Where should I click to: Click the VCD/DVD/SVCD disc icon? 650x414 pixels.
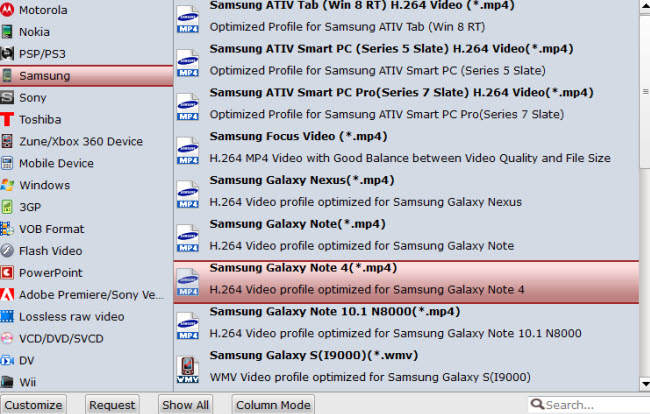[7, 339]
